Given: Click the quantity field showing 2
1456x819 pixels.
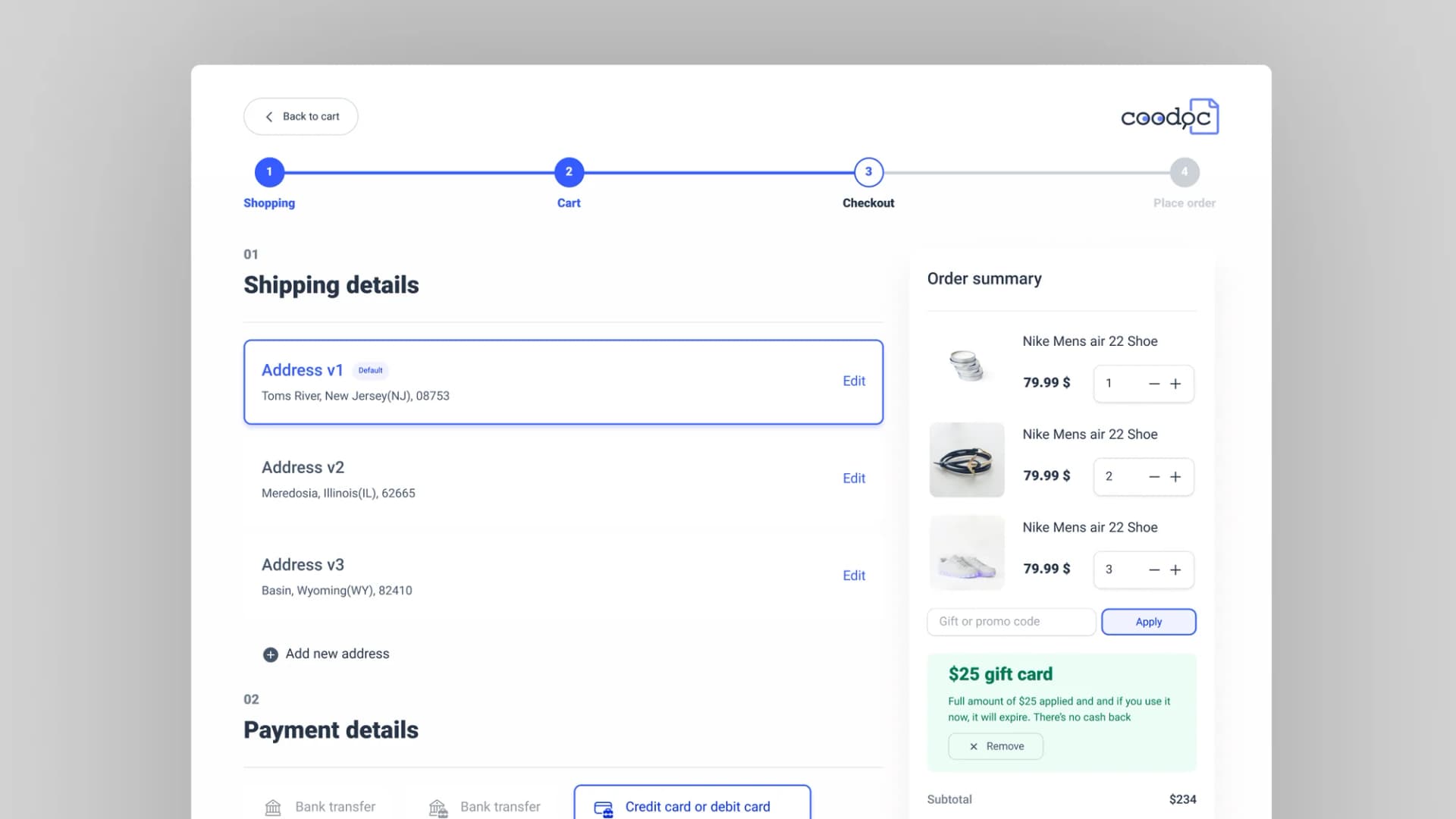Looking at the screenshot, I should (1144, 477).
